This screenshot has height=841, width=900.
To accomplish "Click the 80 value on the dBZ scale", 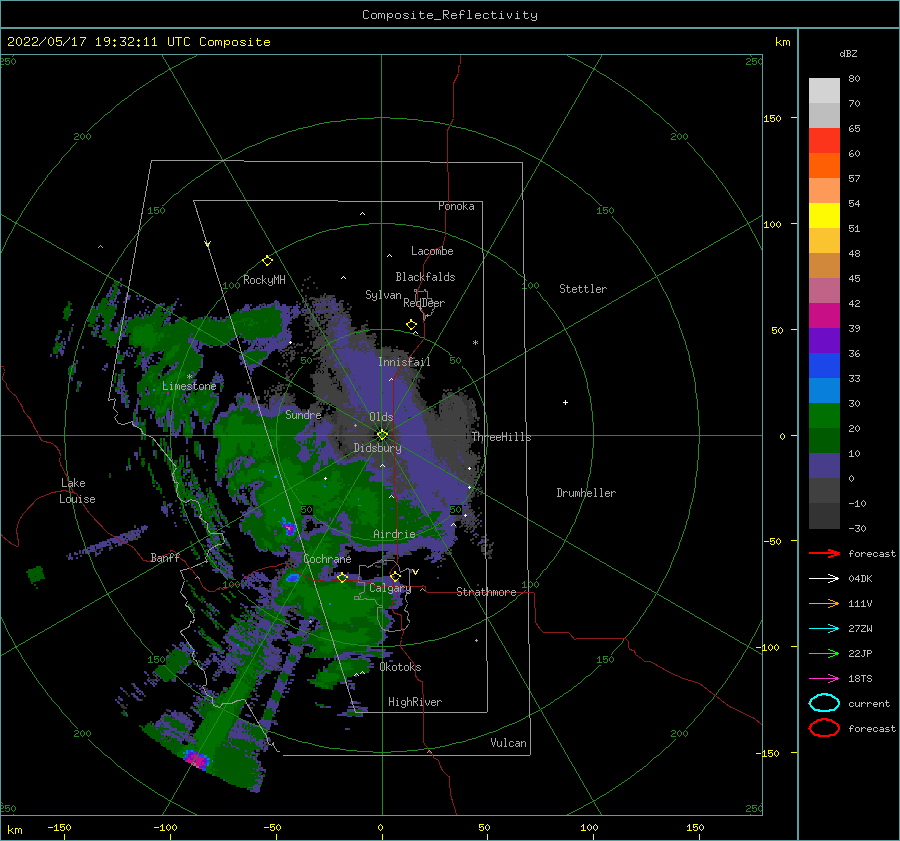I will click(x=854, y=78).
